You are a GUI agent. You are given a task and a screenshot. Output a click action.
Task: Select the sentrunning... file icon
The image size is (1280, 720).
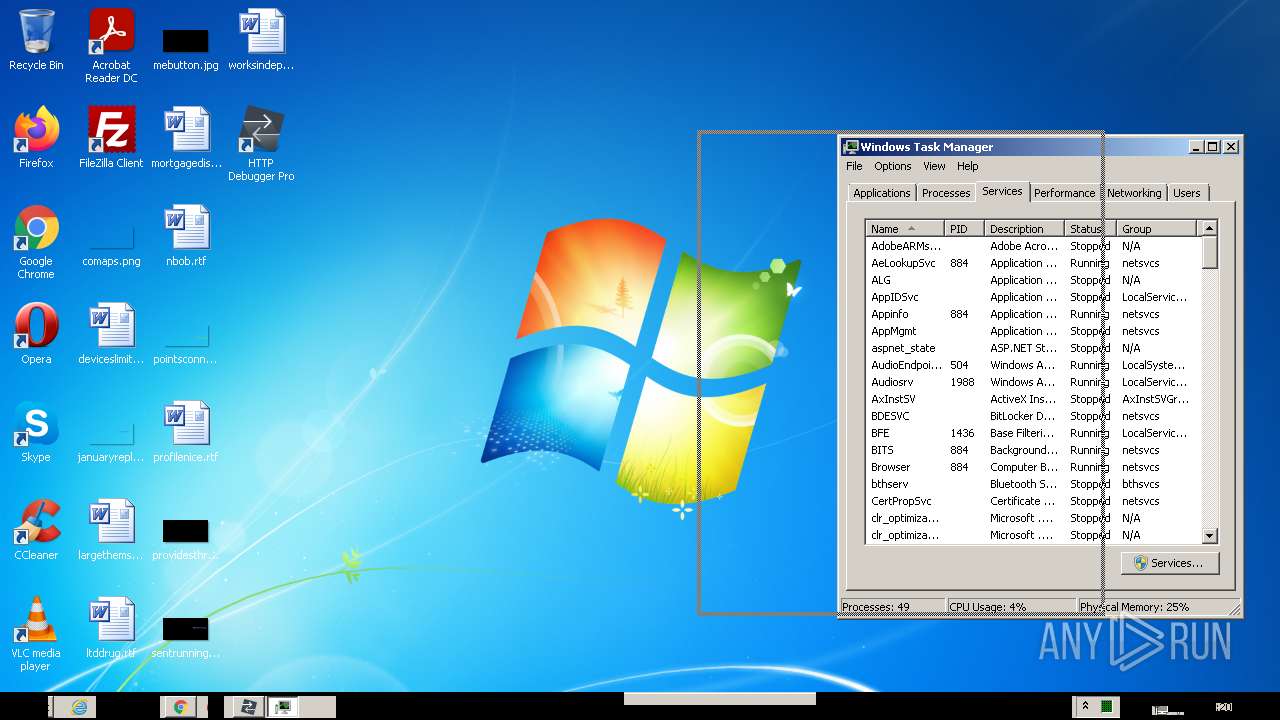[186, 636]
